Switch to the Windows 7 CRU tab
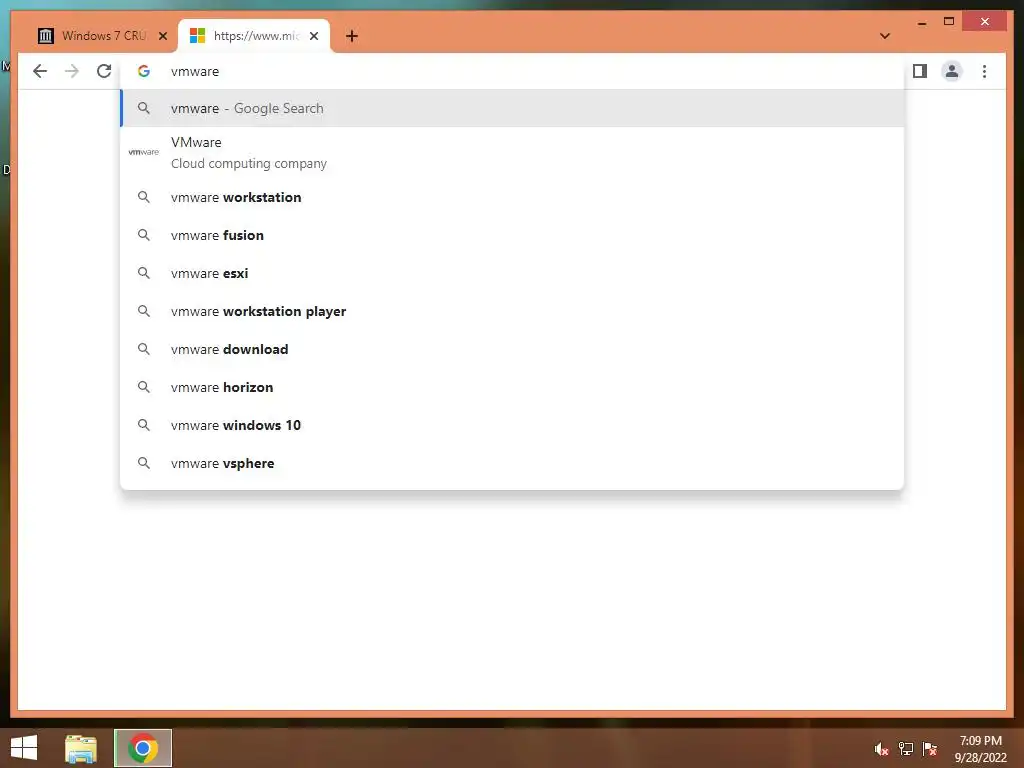Image resolution: width=1024 pixels, height=768 pixels. point(102,36)
